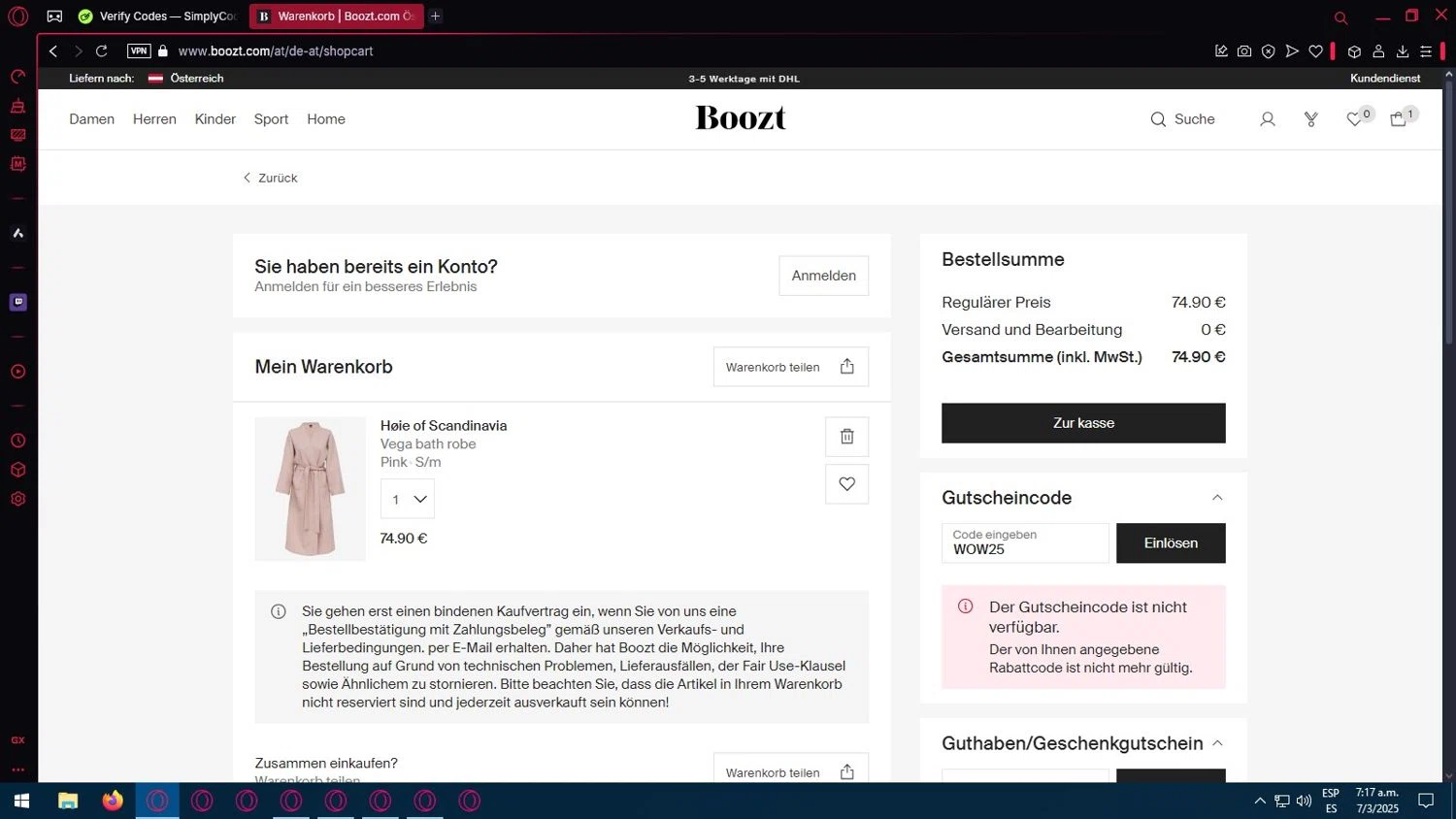Open the Damen menu

pyautogui.click(x=91, y=119)
